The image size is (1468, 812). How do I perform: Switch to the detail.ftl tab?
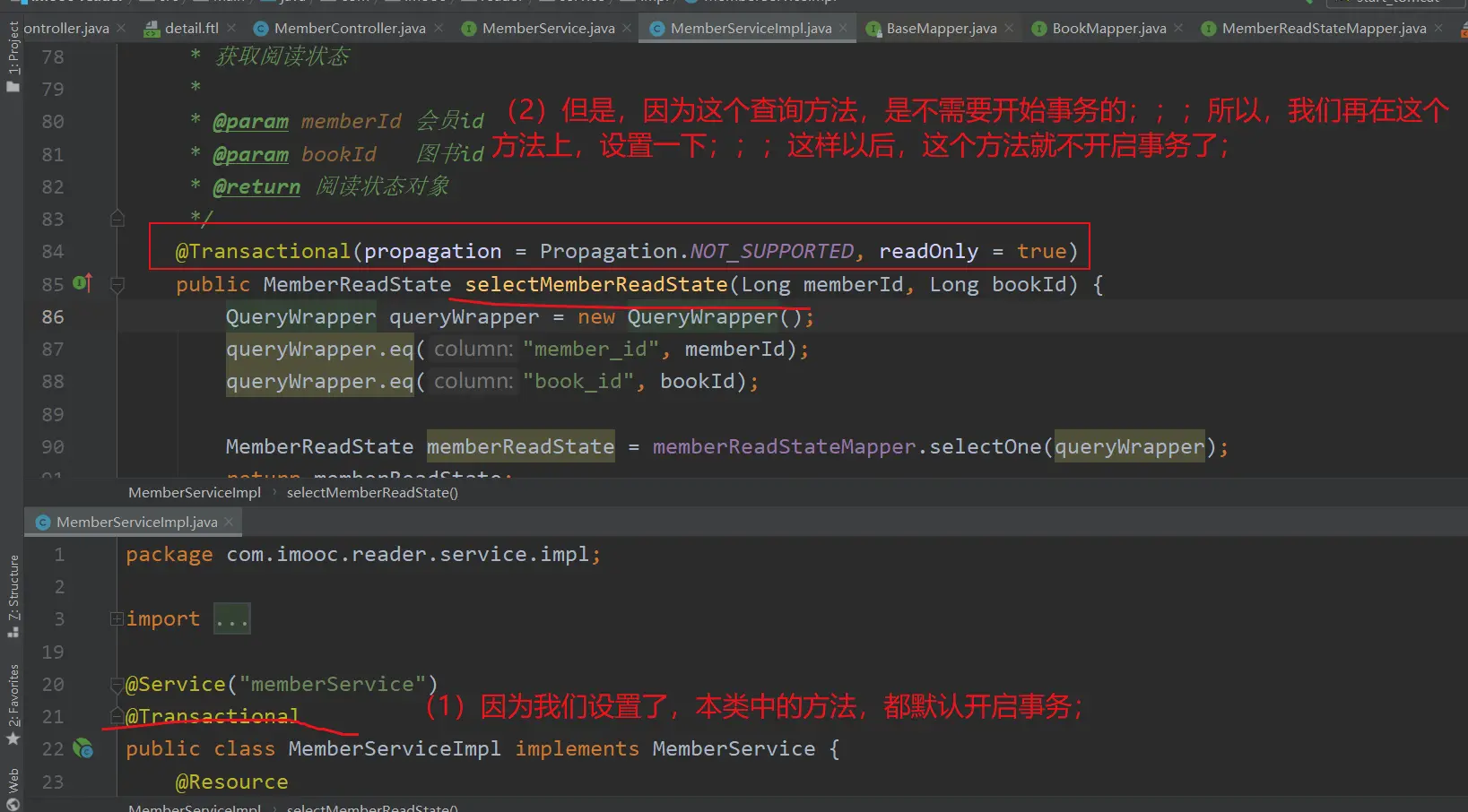(x=192, y=29)
